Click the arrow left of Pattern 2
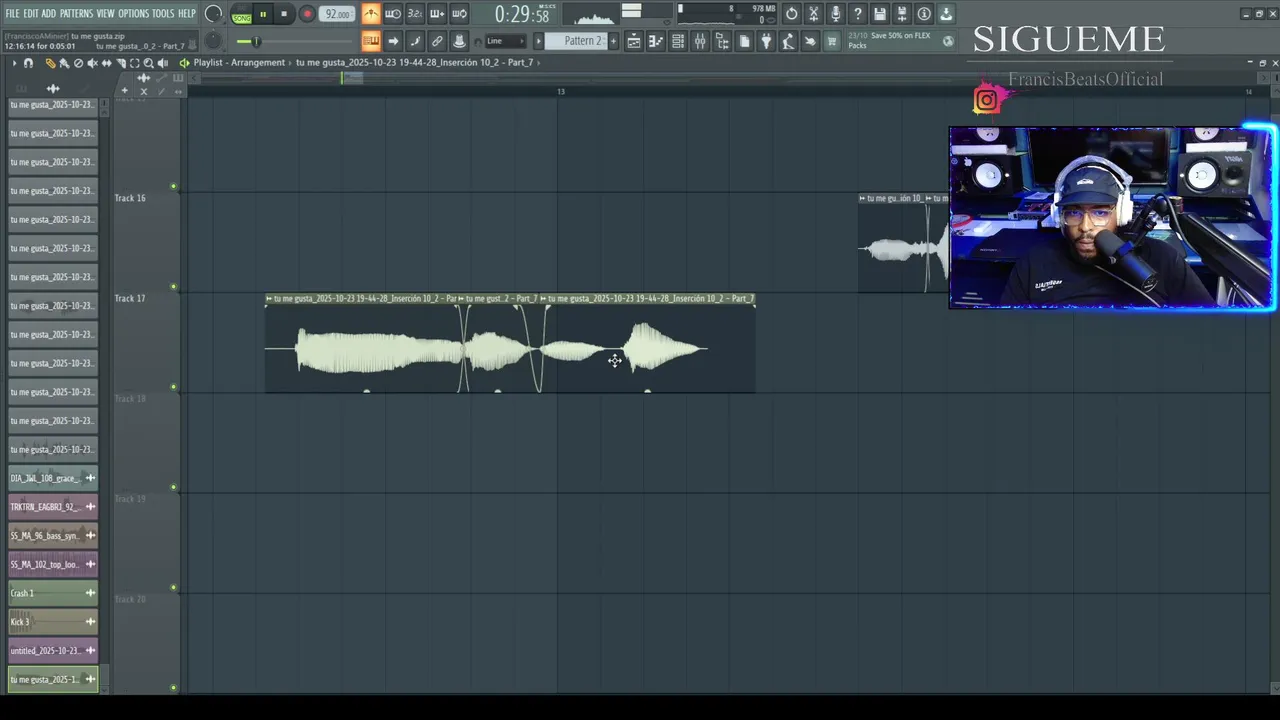1280x720 pixels. (538, 41)
